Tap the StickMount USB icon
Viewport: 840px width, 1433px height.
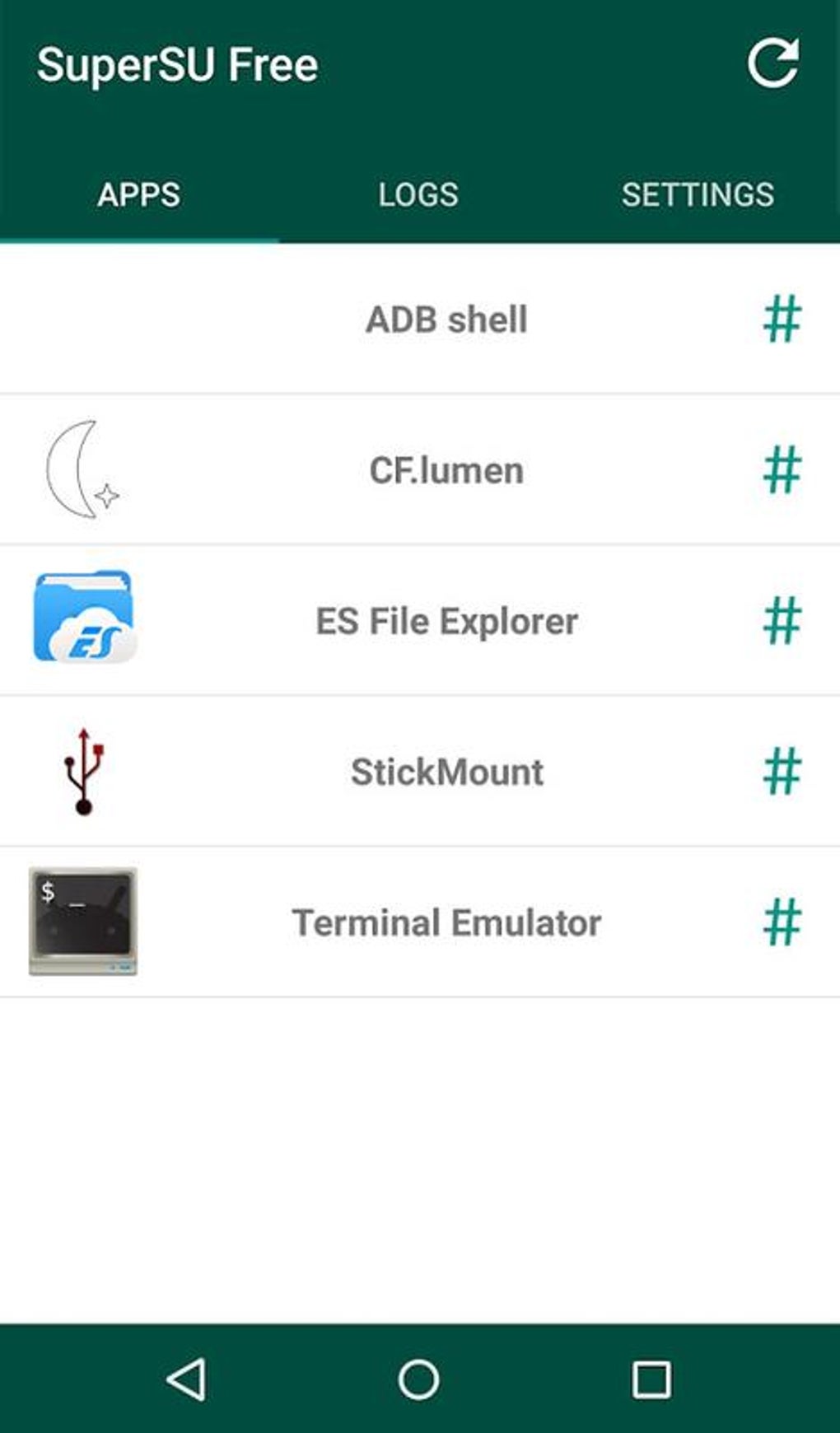point(83,772)
